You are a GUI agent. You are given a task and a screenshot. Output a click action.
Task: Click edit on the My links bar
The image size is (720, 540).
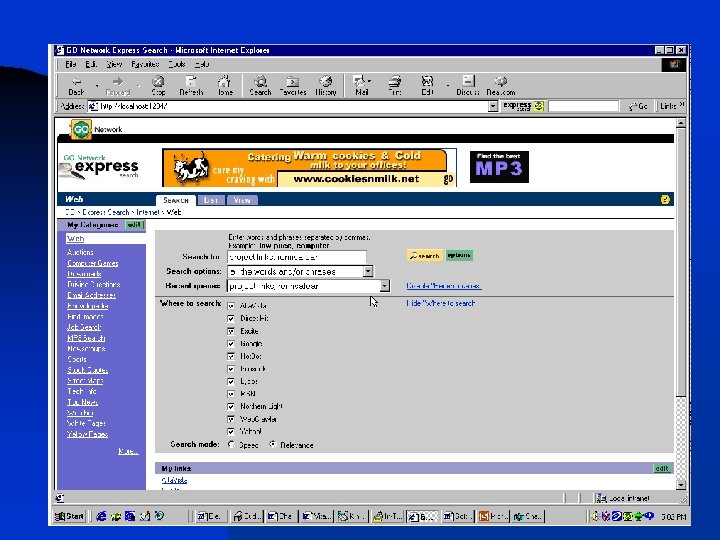pos(662,468)
